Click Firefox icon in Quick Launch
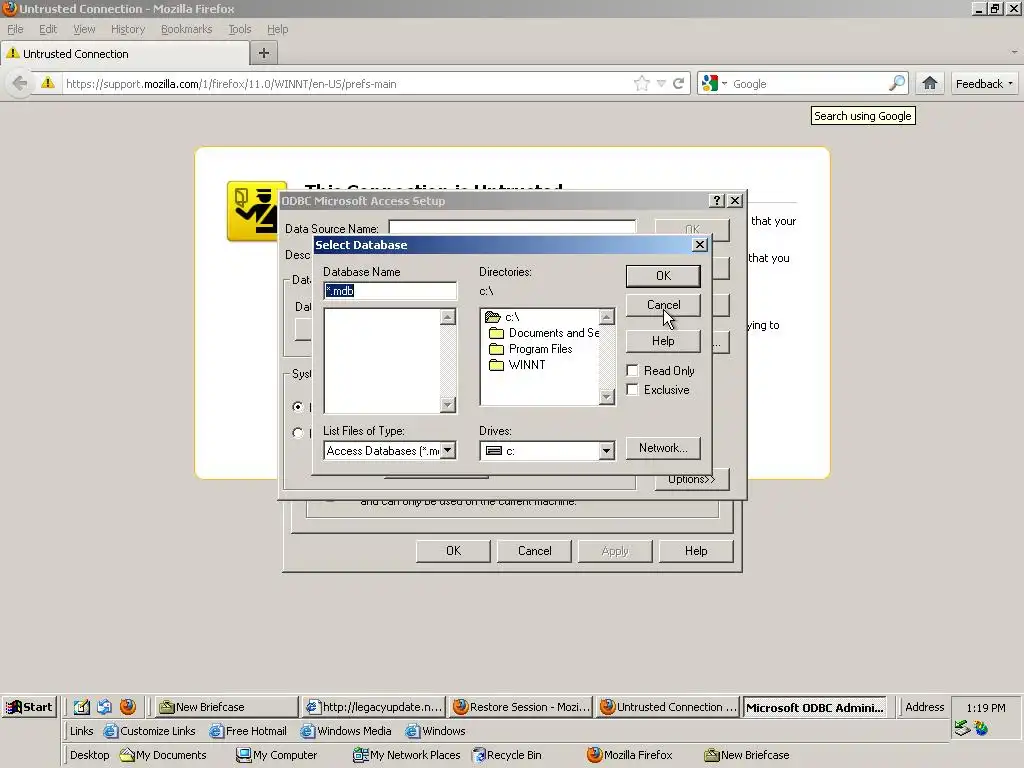This screenshot has width=1024, height=768. tap(128, 707)
